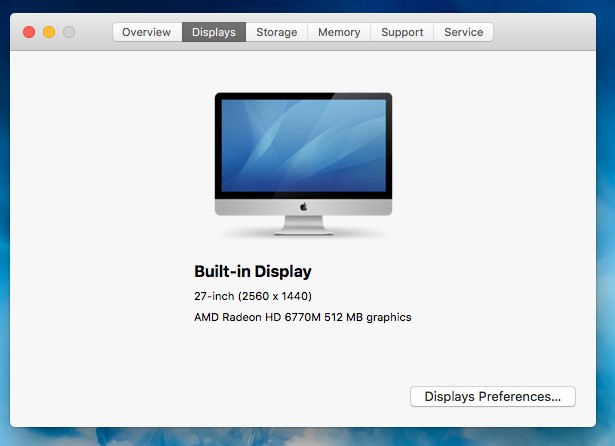Switch to the Service tab

(x=463, y=32)
